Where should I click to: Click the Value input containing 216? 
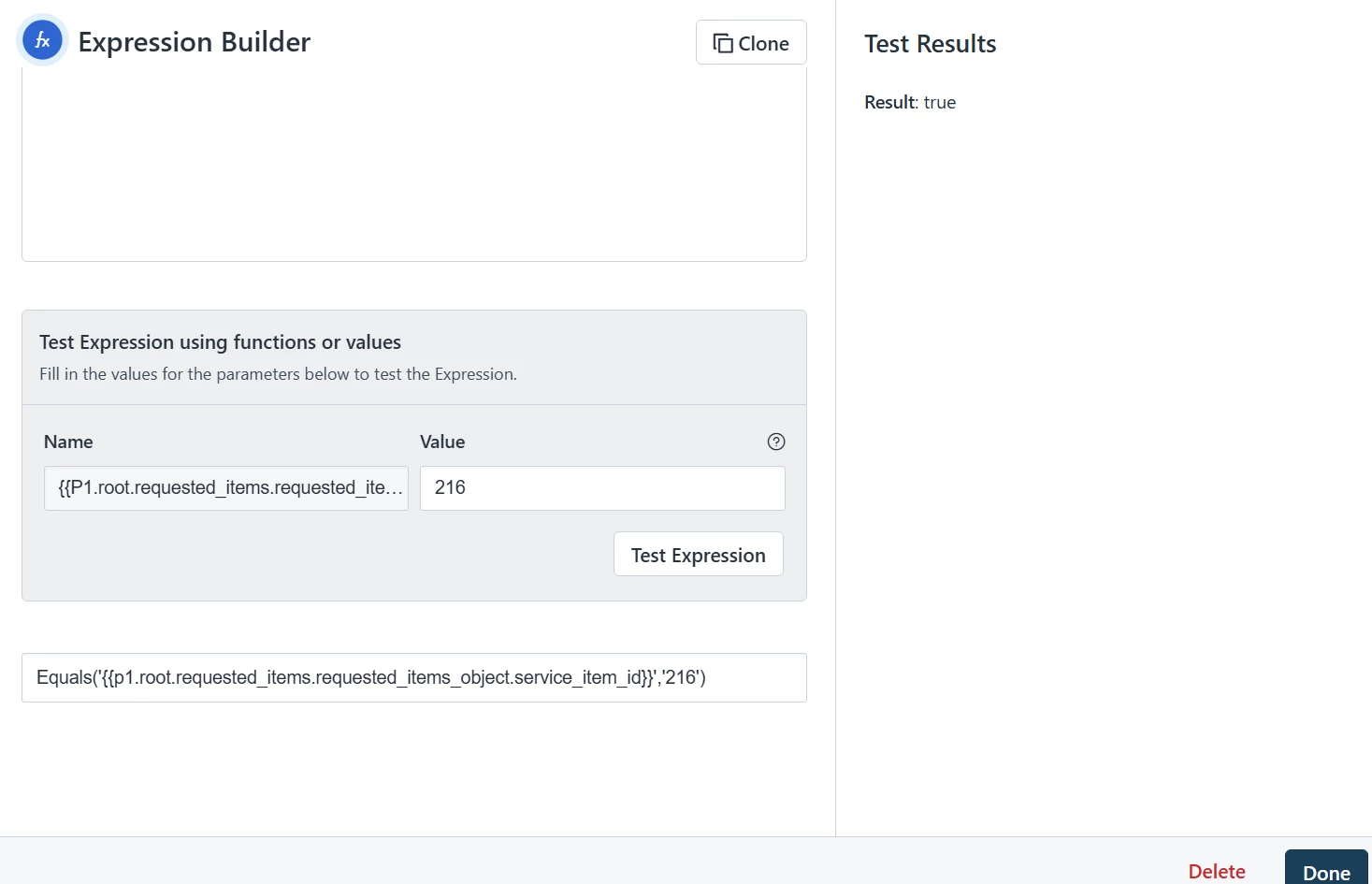(602, 488)
